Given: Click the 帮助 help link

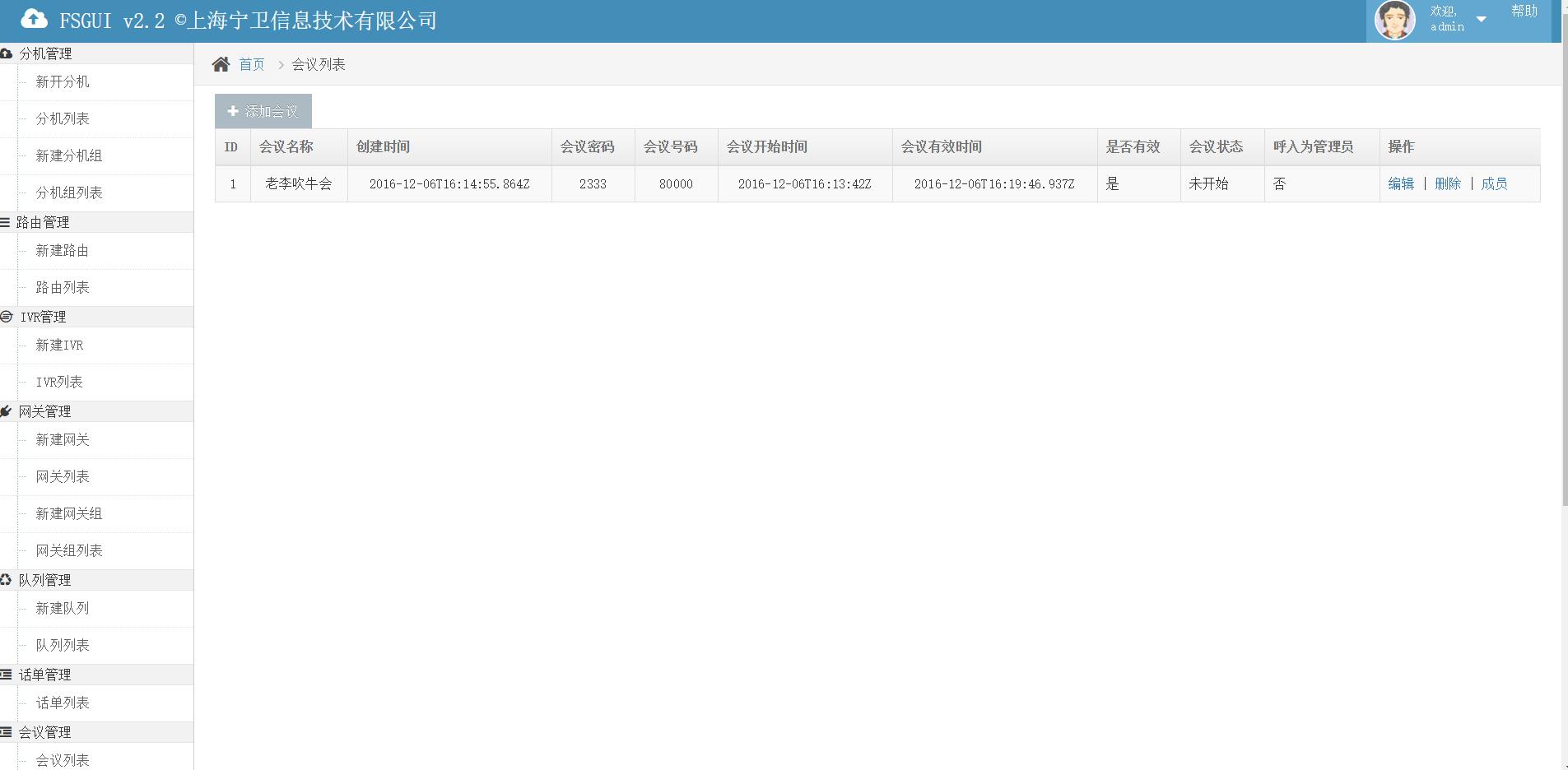Looking at the screenshot, I should click(1524, 12).
